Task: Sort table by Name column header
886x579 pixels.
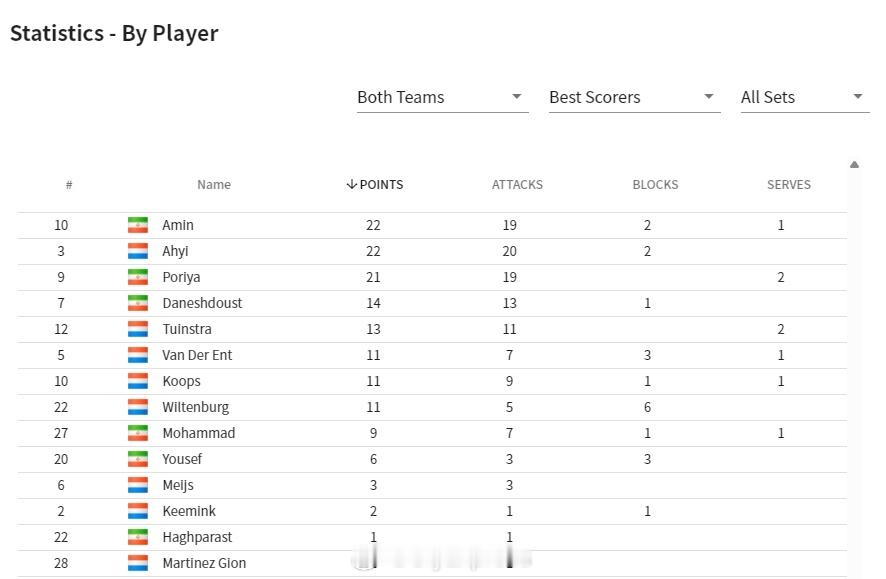Action: pos(214,185)
